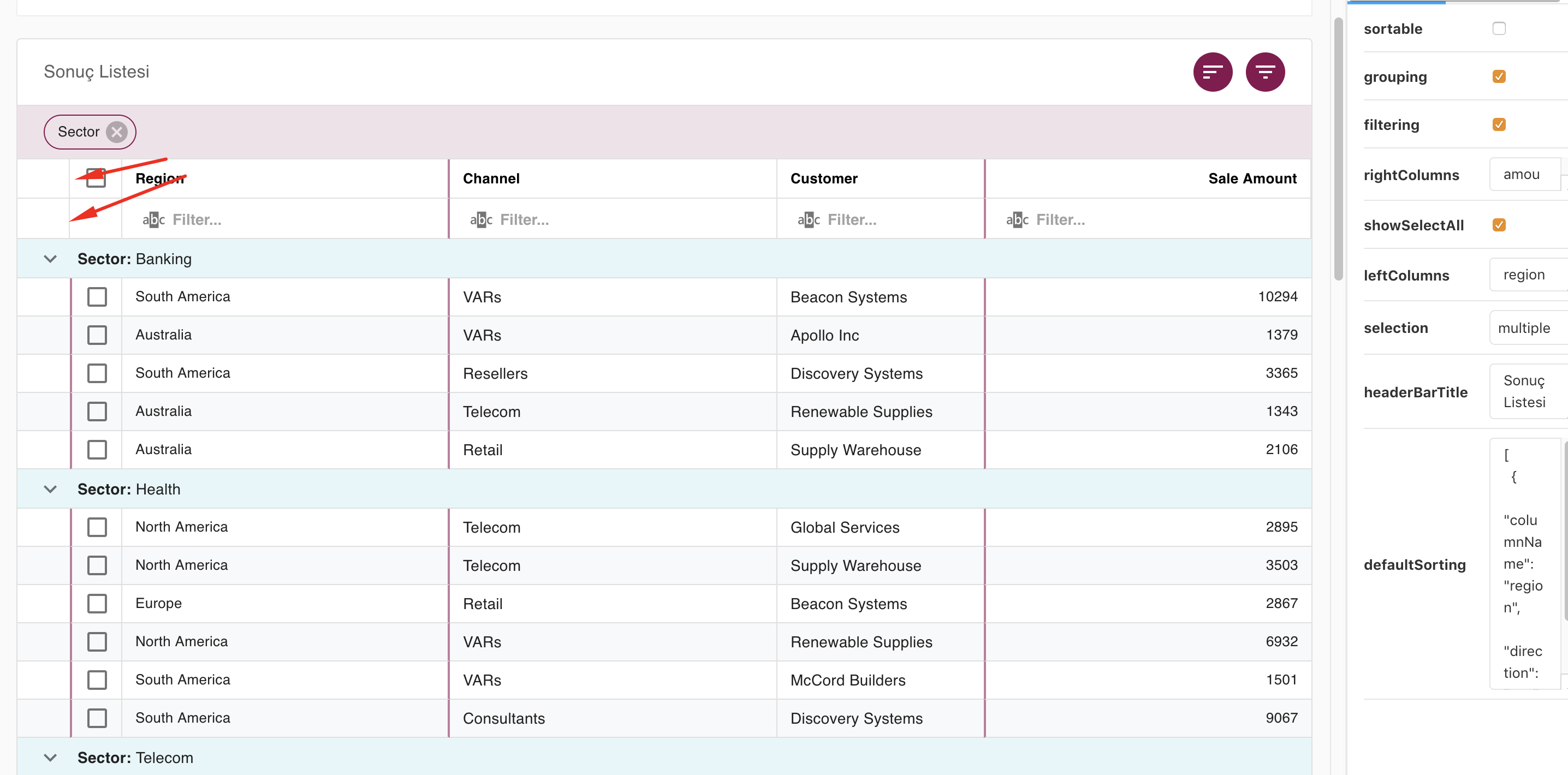Collapse the Sector: Health group
Screen dimensions: 1568x775
click(51, 489)
